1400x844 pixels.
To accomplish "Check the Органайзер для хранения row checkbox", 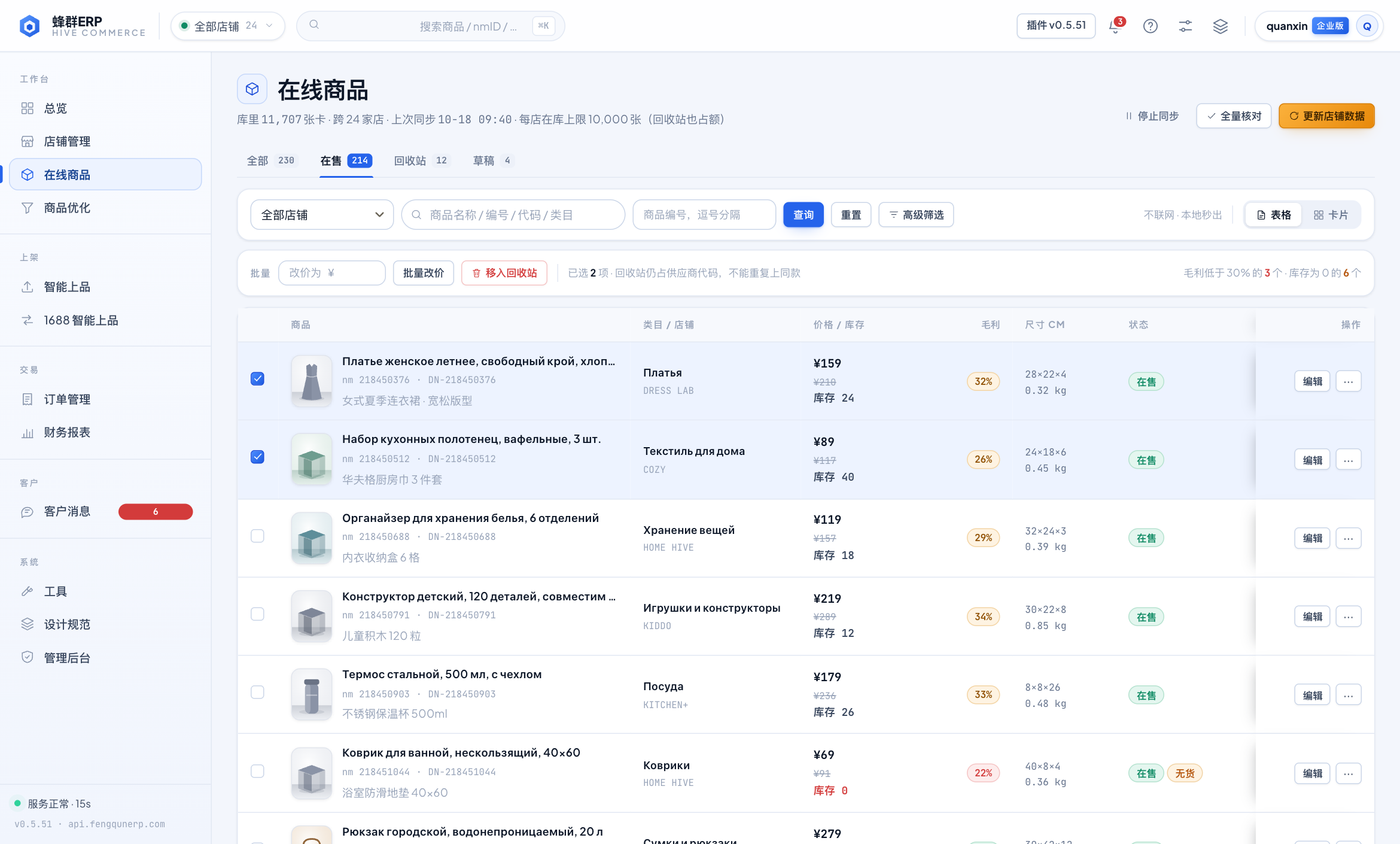I will click(257, 536).
